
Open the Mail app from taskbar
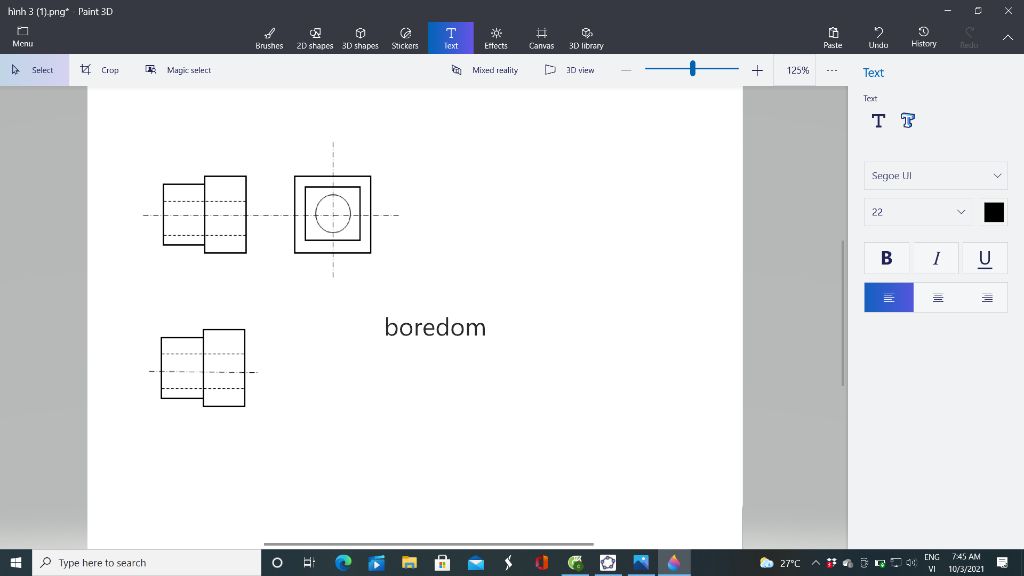coord(476,562)
